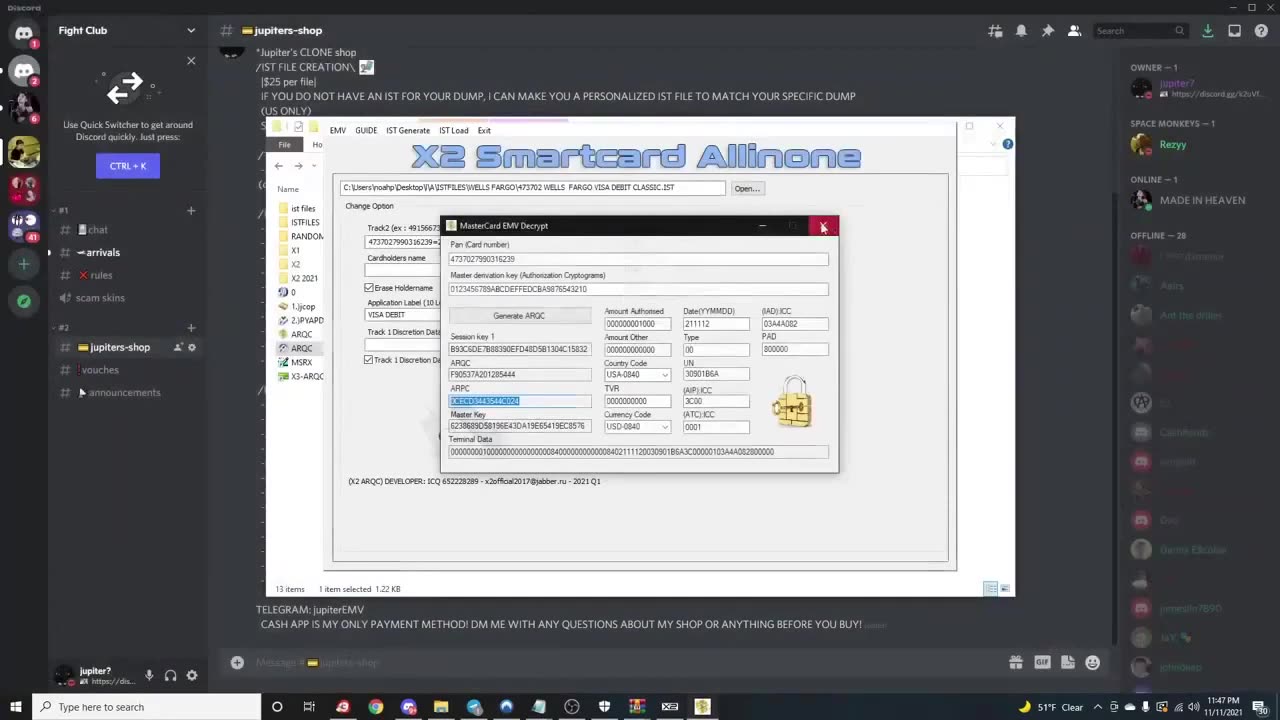
Task: Open the Country Code USA-0840 dropdown
Action: tap(637, 375)
